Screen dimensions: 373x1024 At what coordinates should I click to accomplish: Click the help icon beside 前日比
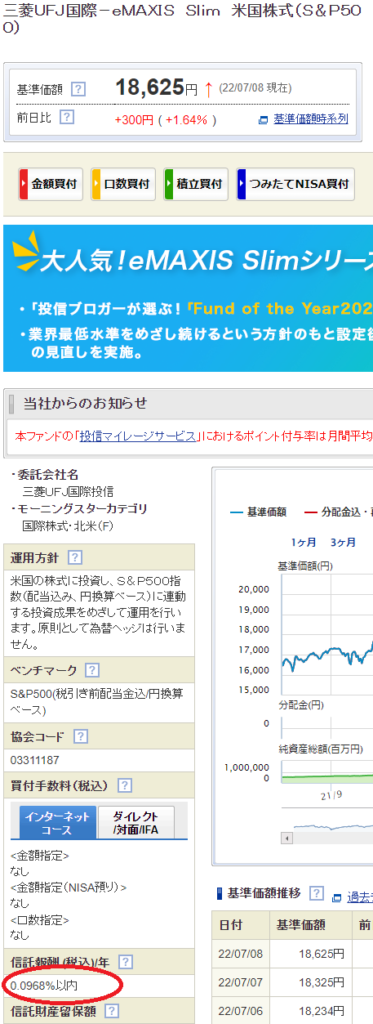67,117
